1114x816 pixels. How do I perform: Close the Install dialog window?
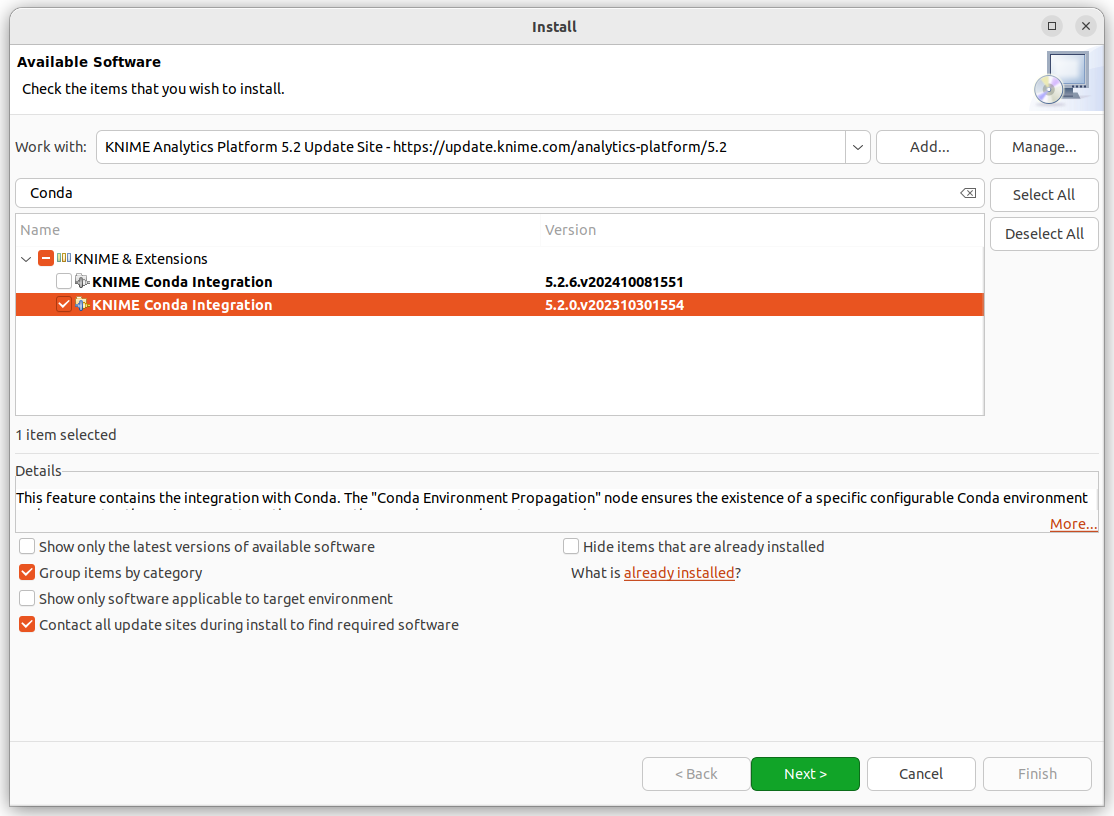point(1084,26)
